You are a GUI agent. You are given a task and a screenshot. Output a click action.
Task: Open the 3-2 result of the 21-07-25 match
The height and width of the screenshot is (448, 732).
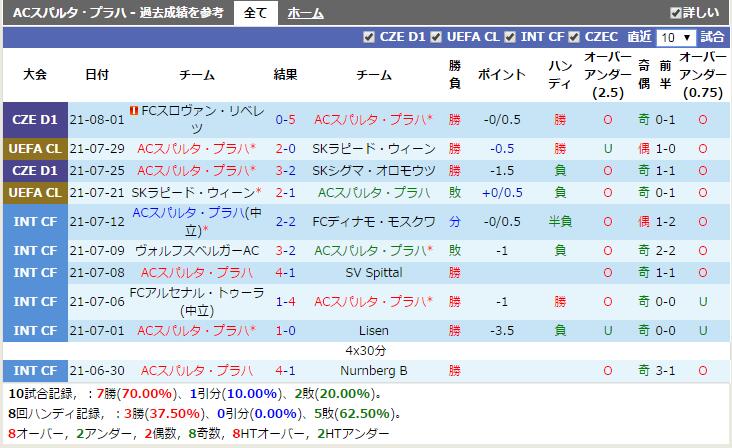click(x=285, y=171)
